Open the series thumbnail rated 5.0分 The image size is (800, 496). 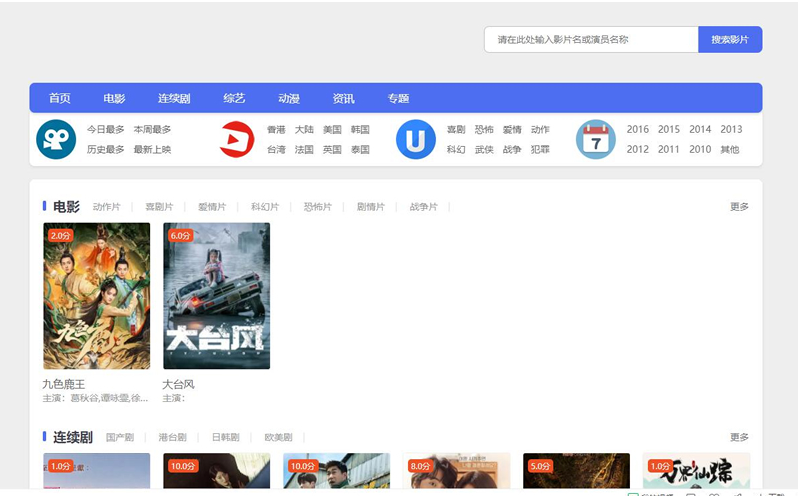(577, 471)
